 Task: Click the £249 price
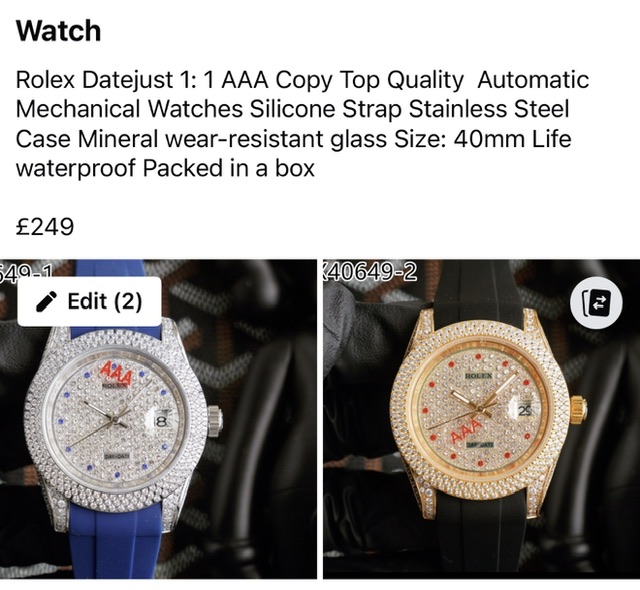tap(45, 226)
